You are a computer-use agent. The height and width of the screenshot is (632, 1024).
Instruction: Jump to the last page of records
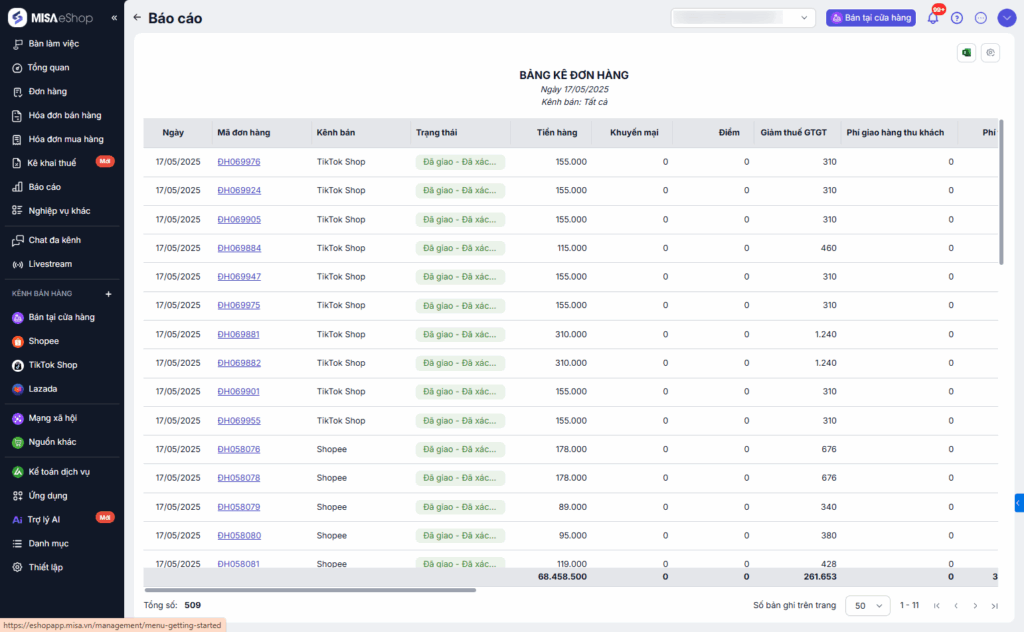coord(994,605)
